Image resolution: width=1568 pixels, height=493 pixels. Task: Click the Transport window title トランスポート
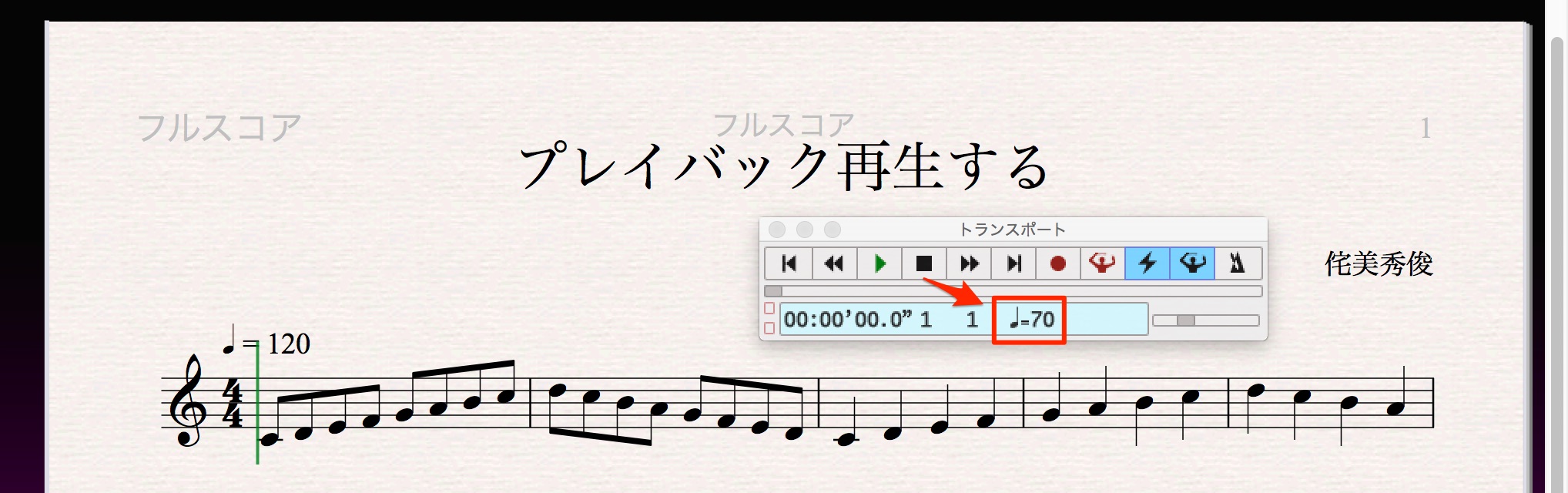coord(1012,230)
